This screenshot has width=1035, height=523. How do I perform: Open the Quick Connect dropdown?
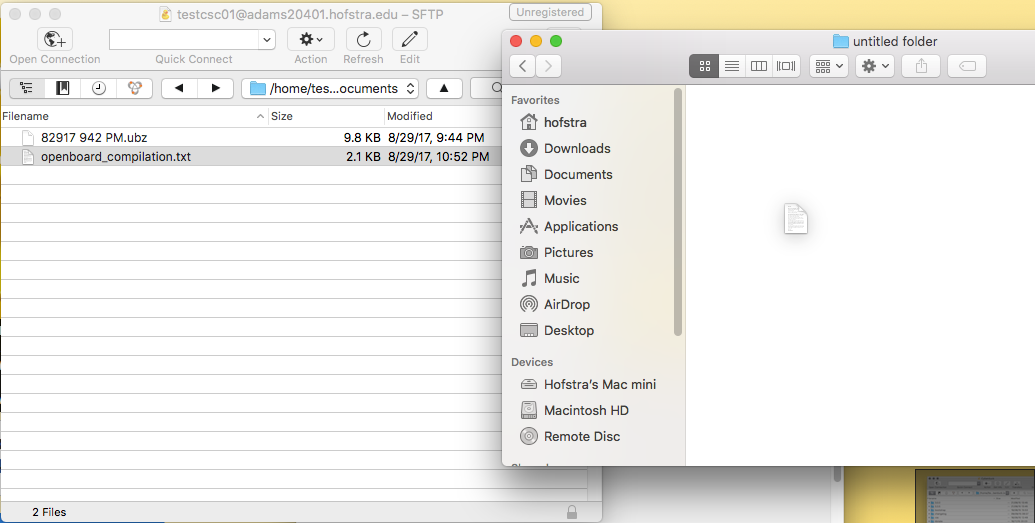click(x=266, y=39)
